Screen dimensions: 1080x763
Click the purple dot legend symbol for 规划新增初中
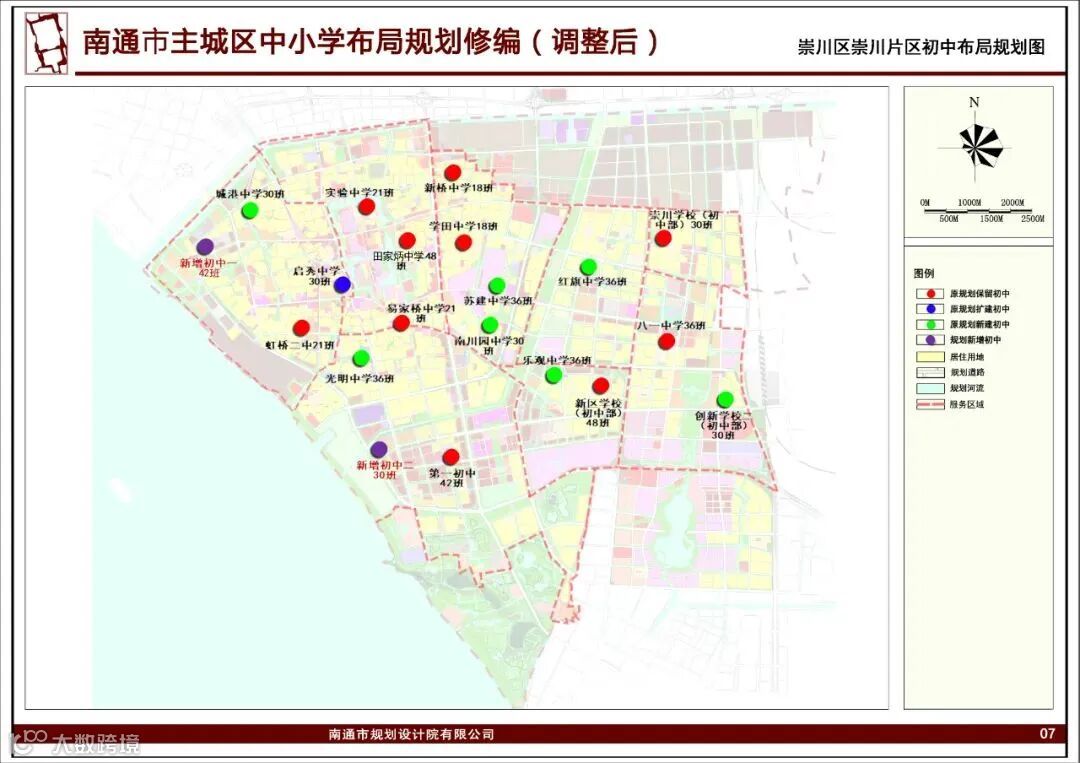pyautogui.click(x=930, y=340)
